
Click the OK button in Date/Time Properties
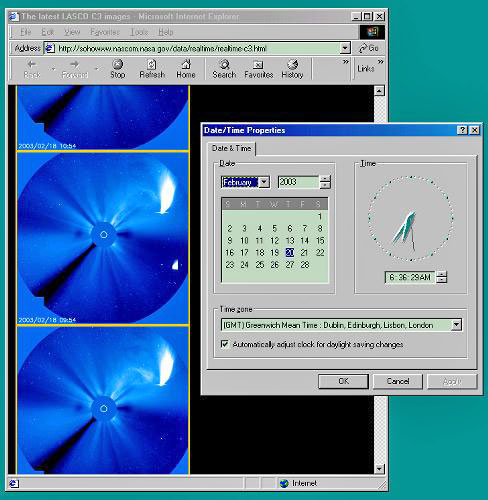[x=343, y=381]
